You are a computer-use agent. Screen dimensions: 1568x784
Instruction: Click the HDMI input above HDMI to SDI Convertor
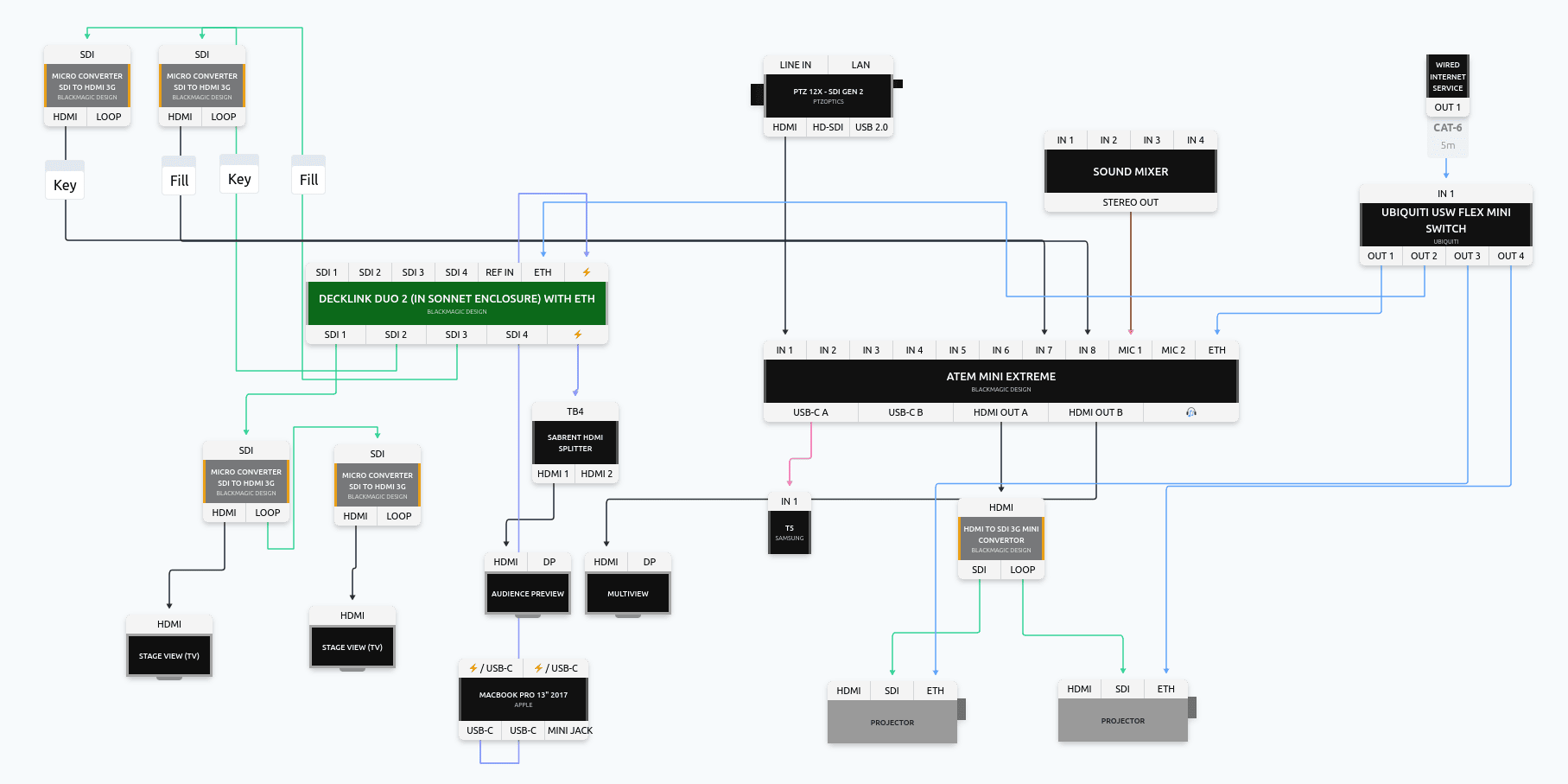coord(1001,507)
